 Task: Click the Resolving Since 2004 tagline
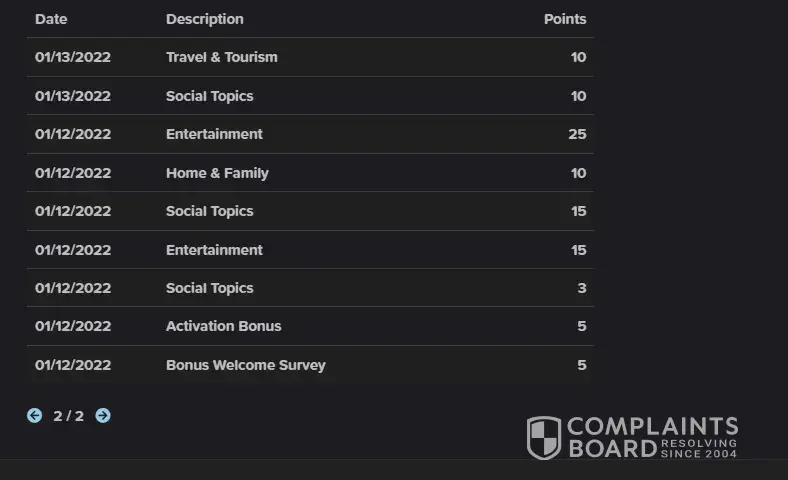click(699, 448)
